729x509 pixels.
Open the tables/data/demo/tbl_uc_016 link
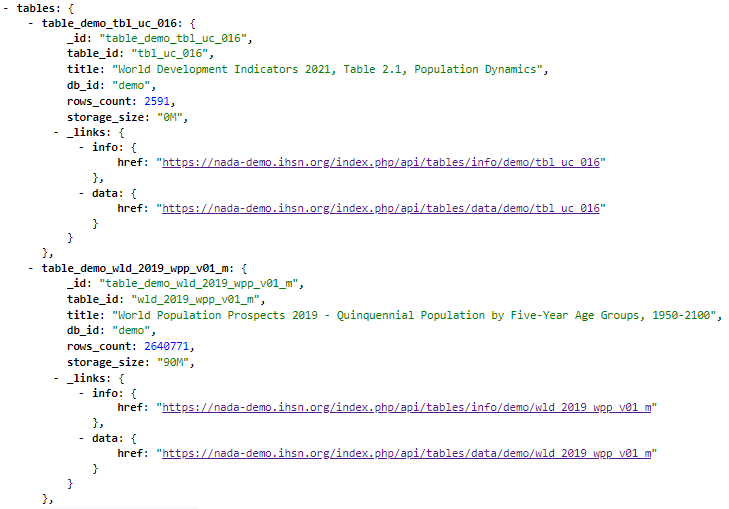(381, 208)
